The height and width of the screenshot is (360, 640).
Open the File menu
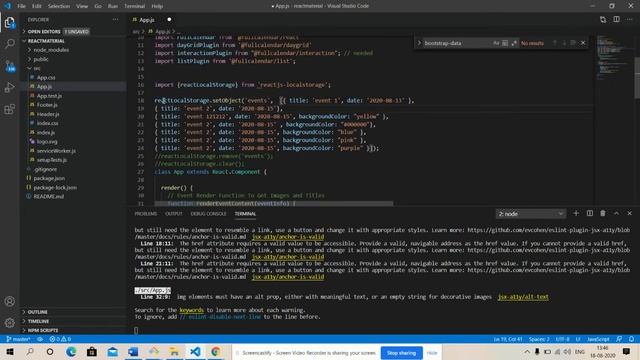[21, 6]
